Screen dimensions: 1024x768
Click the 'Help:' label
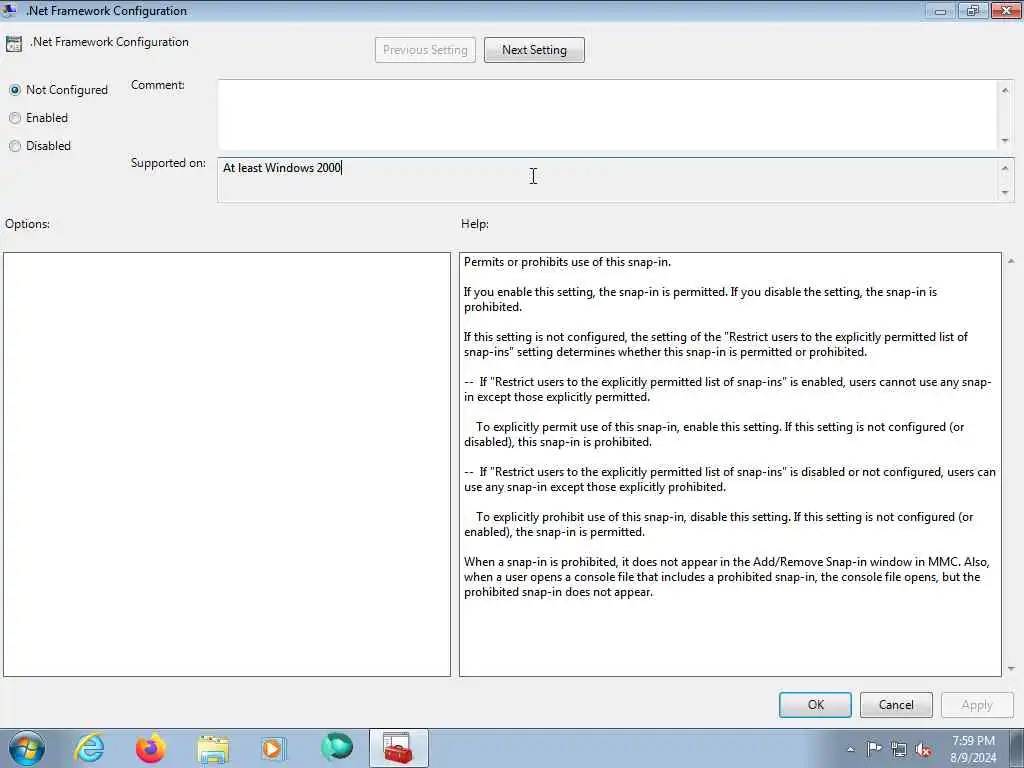475,224
